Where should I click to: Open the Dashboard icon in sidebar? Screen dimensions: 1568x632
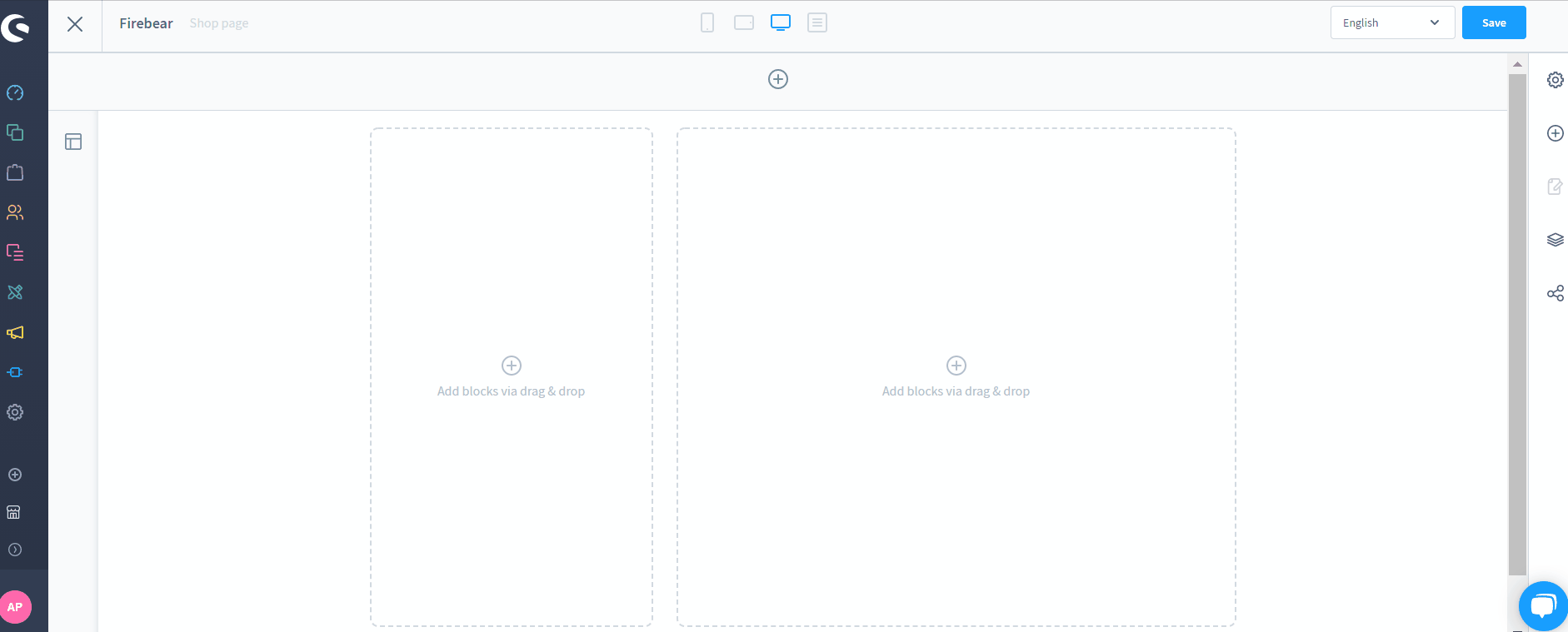(x=15, y=92)
